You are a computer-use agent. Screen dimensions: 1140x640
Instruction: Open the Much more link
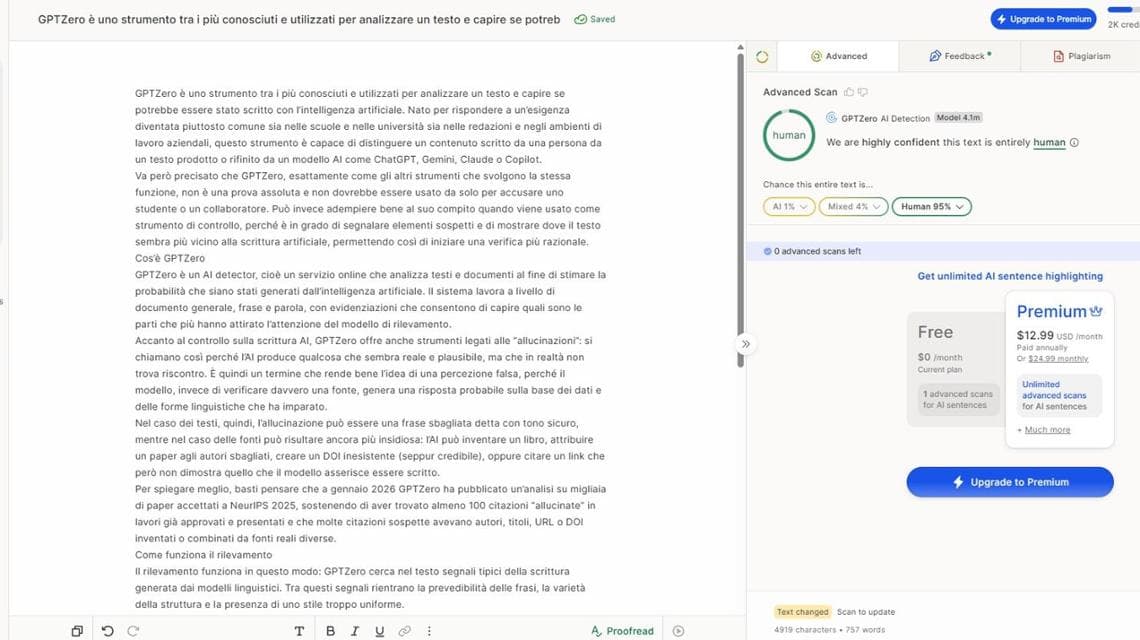pos(1047,430)
